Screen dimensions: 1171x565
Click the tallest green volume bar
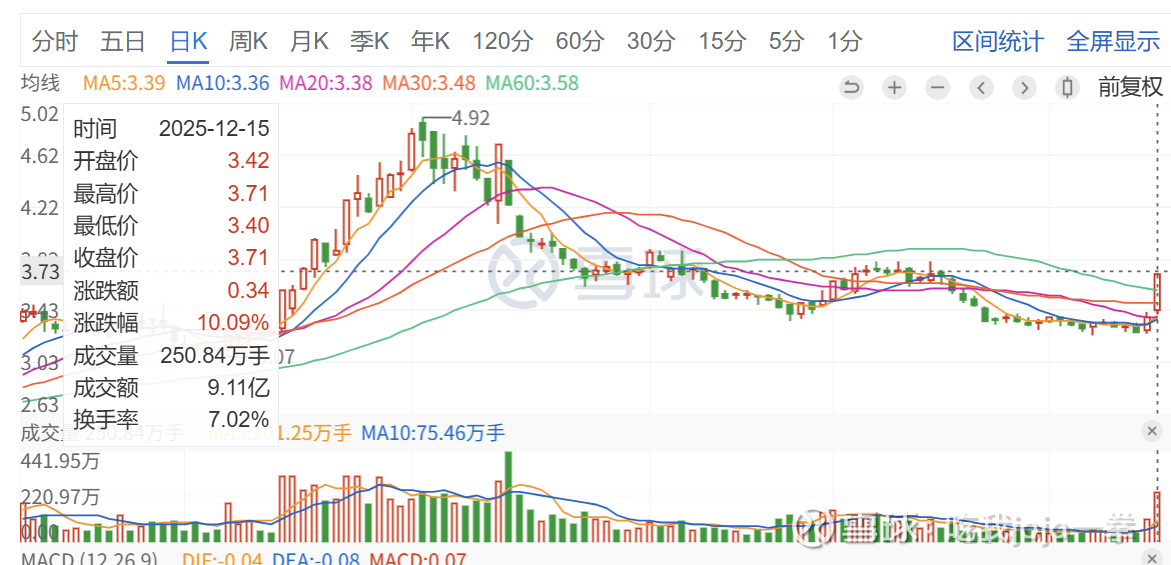[x=508, y=497]
